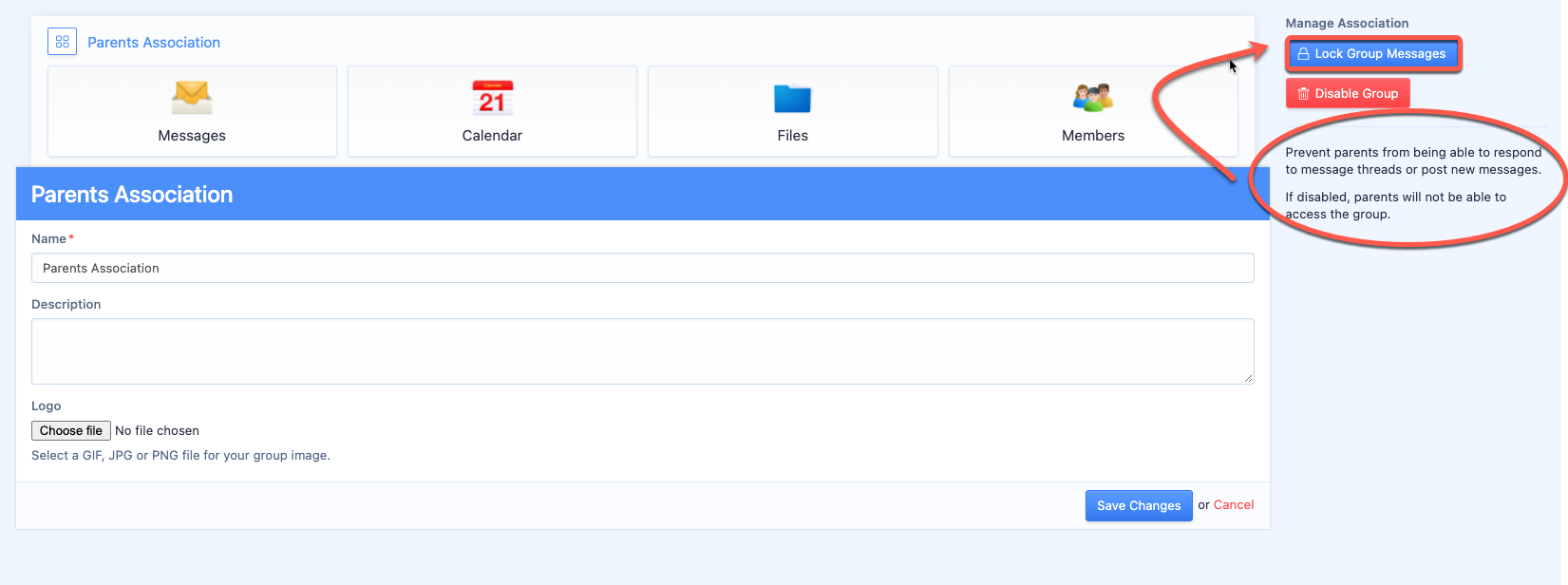
Task: Click the Logo field label
Action: 46,406
